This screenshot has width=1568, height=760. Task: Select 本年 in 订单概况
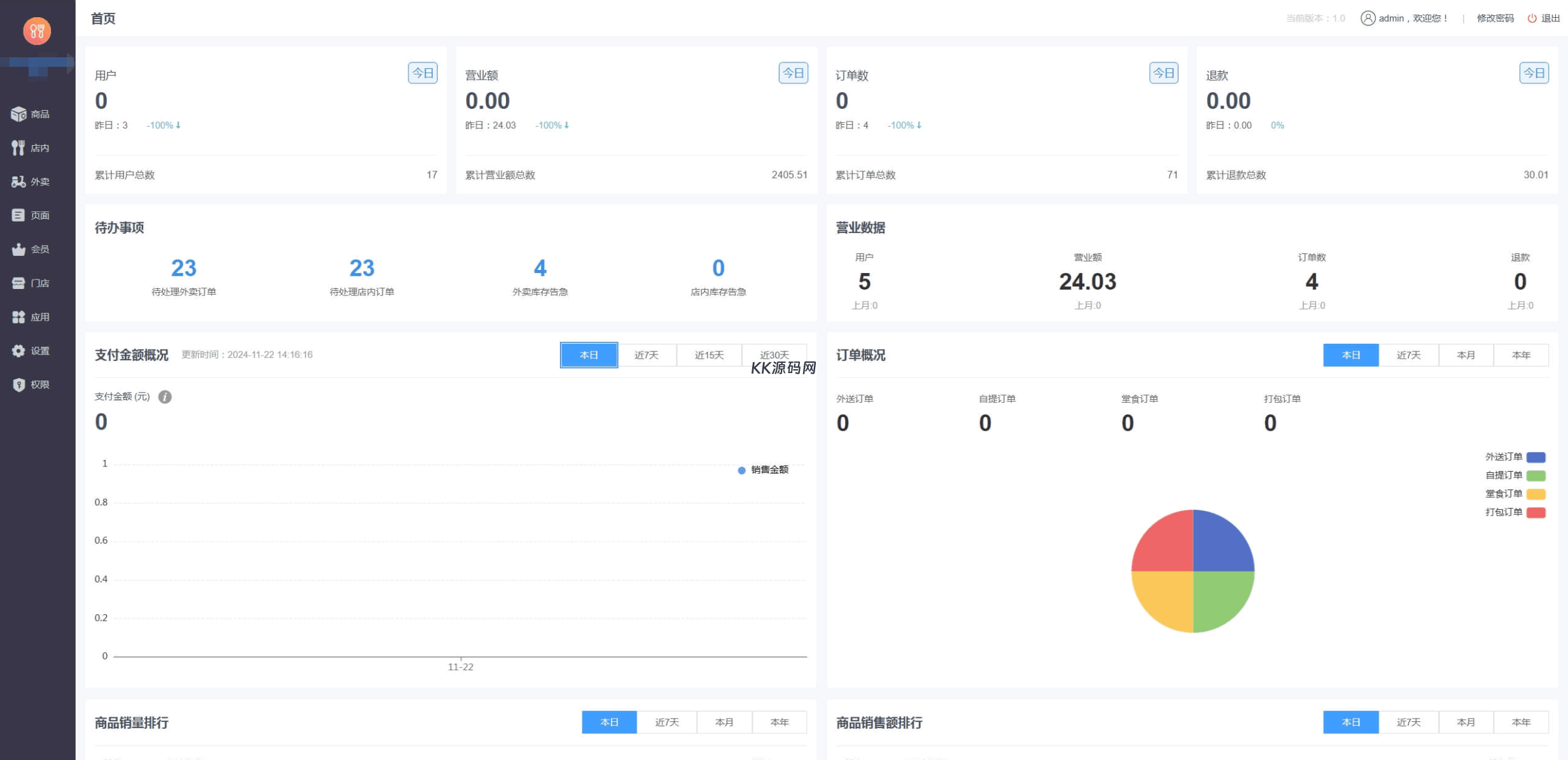click(1521, 355)
